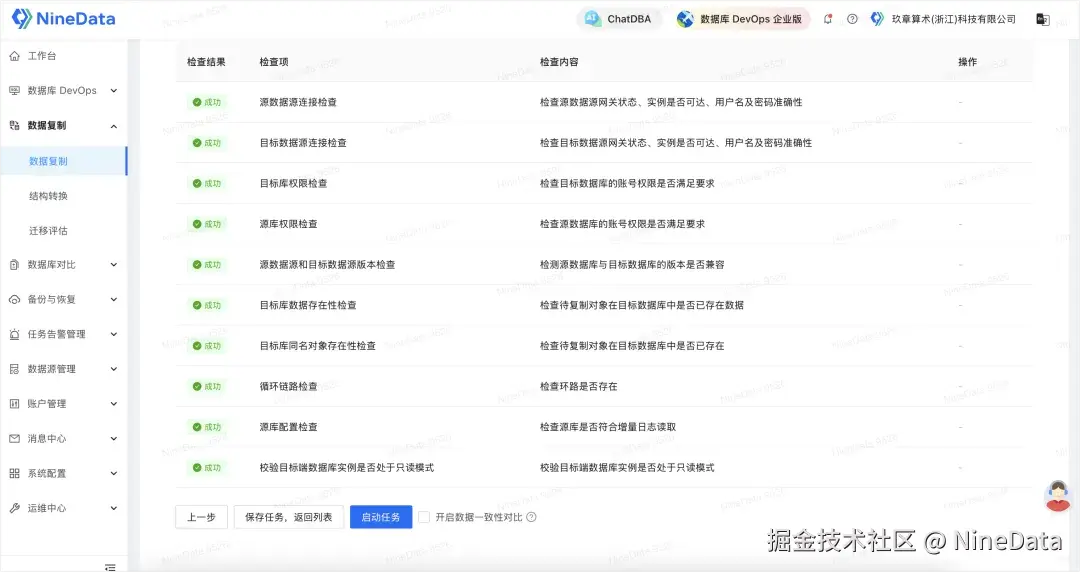Expand the 消息中心 menu chevron
Screen dimensions: 1080x572
click(x=114, y=439)
